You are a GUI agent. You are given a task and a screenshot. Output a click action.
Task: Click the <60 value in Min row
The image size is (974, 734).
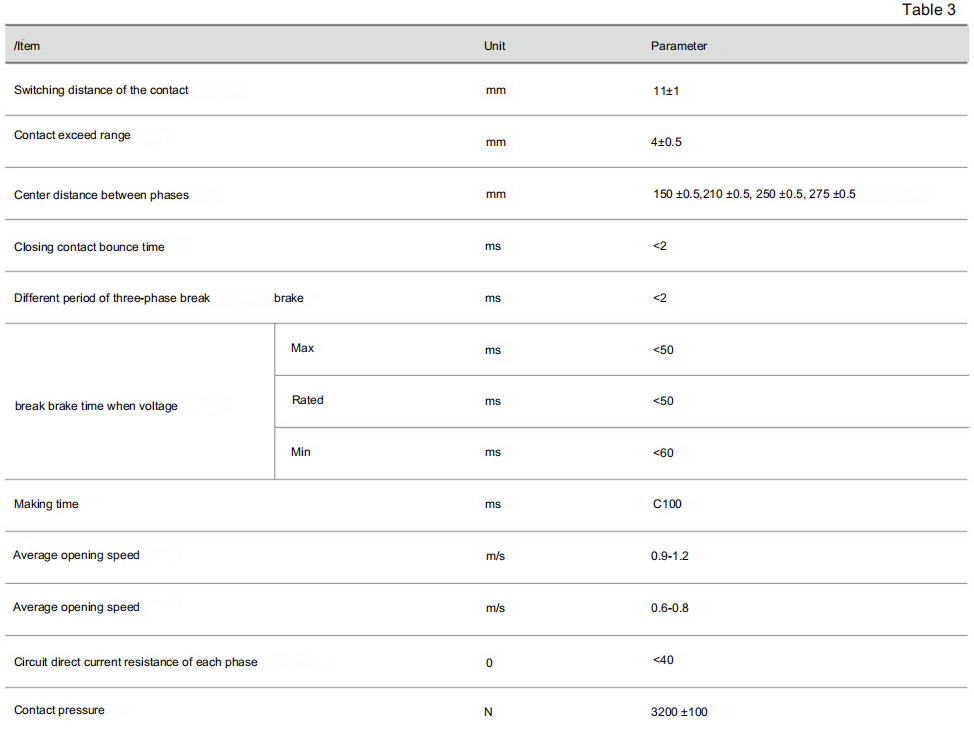coord(663,453)
